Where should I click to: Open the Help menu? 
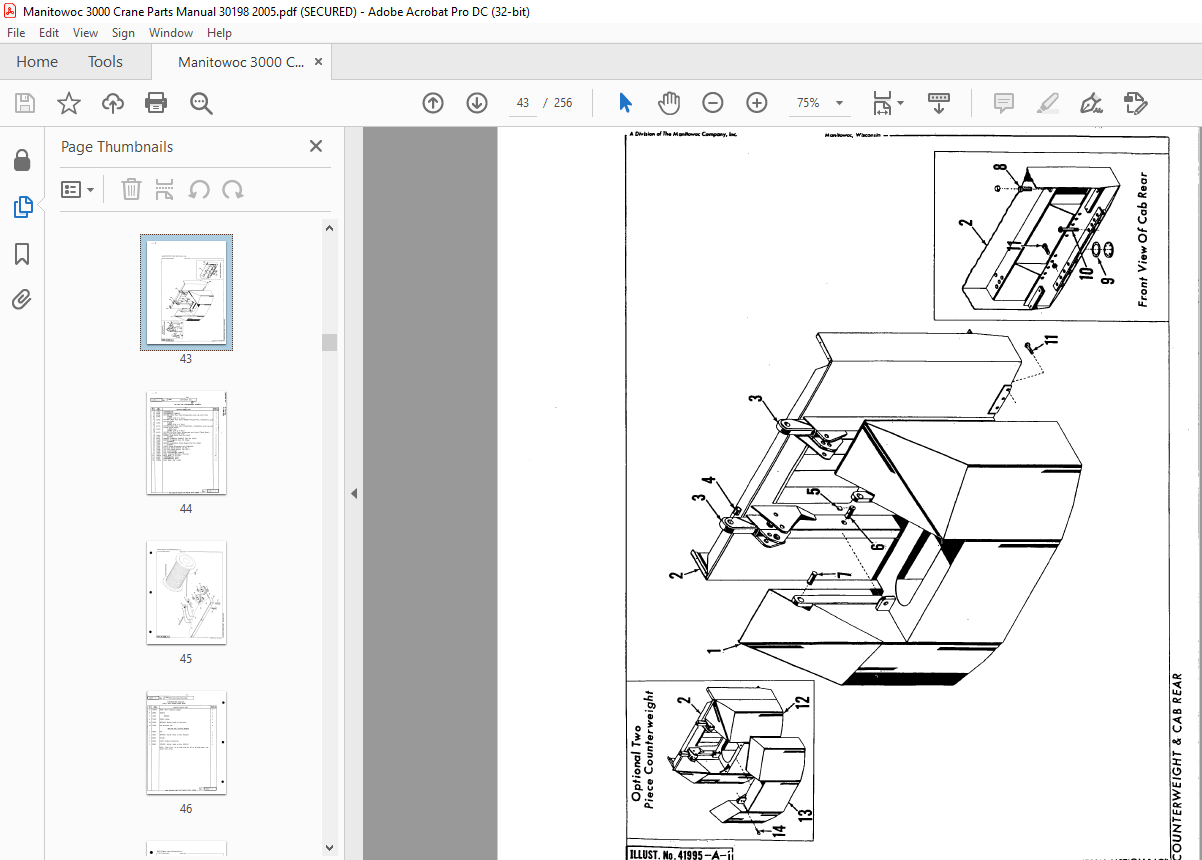point(219,33)
